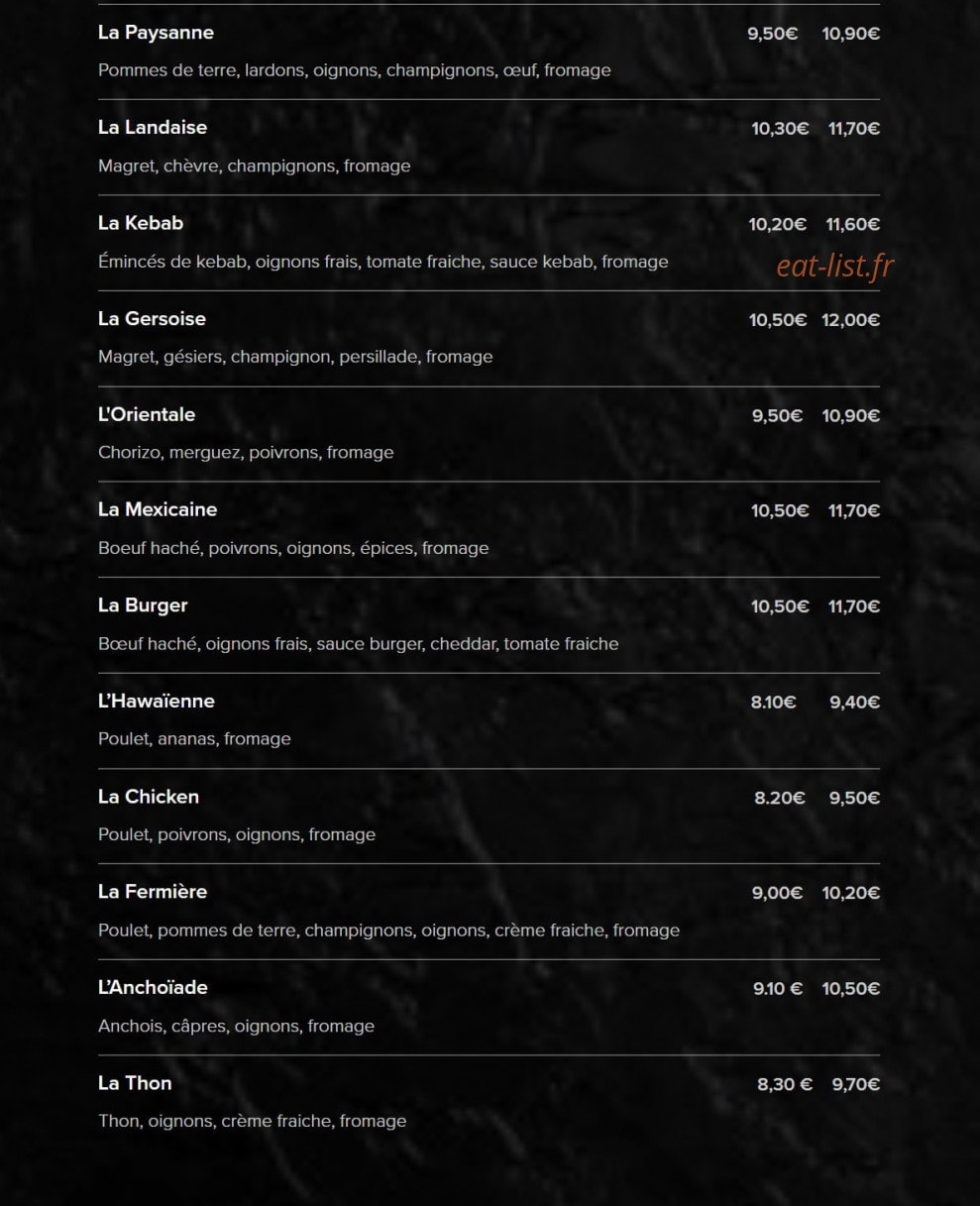
Task: Open the La Burger item title
Action: 143,605
